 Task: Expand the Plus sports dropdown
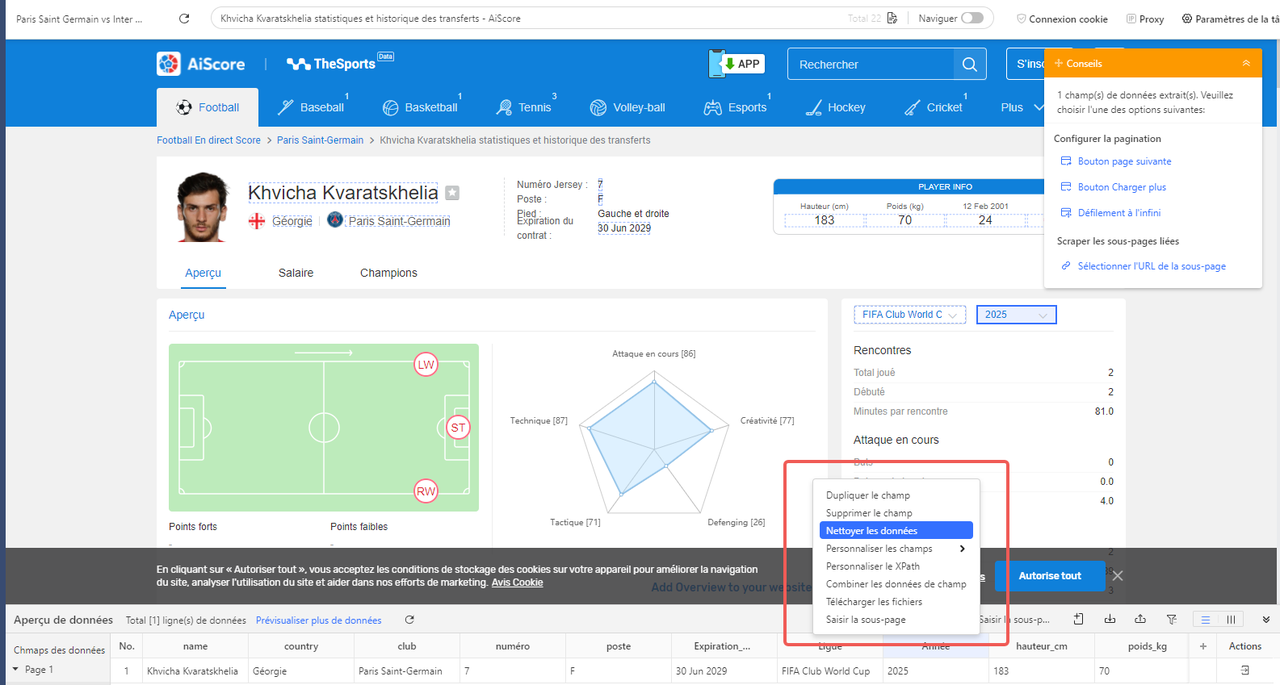pos(1020,107)
